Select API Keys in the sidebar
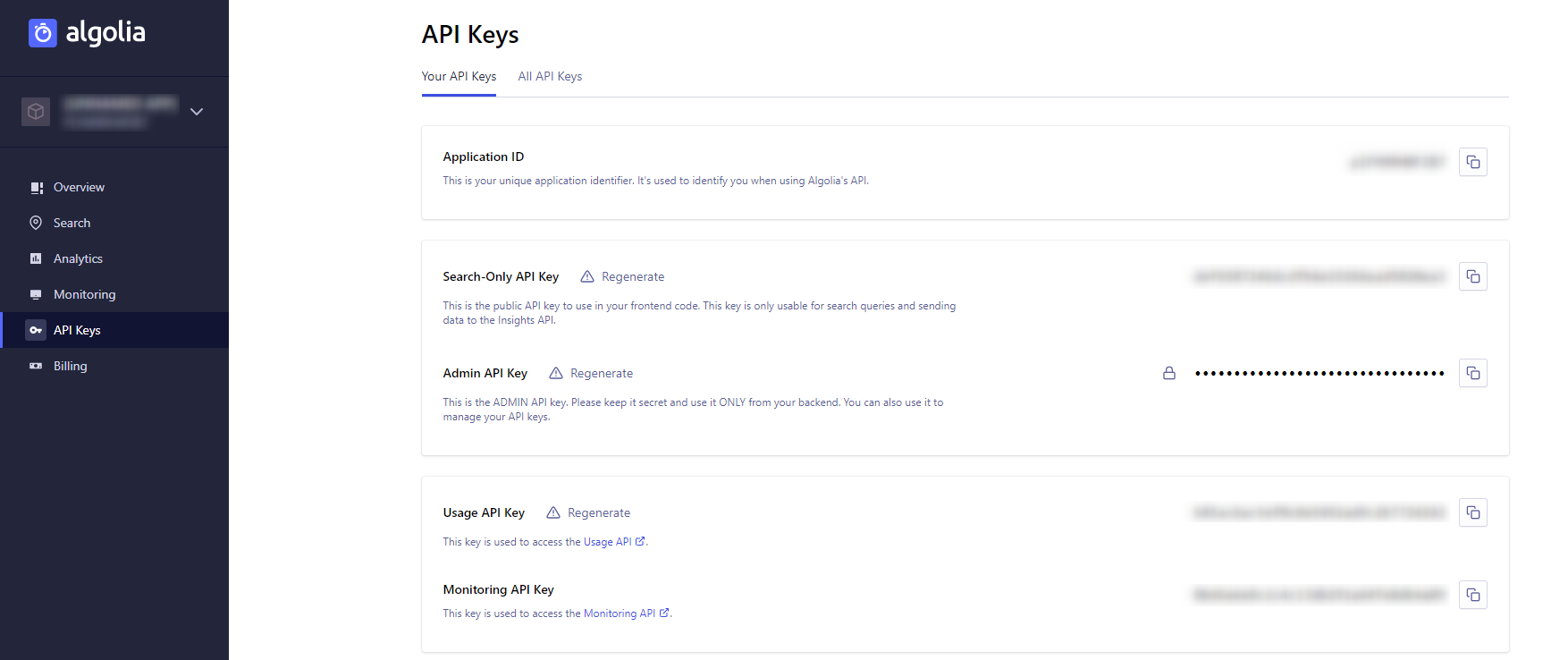 [x=114, y=330]
